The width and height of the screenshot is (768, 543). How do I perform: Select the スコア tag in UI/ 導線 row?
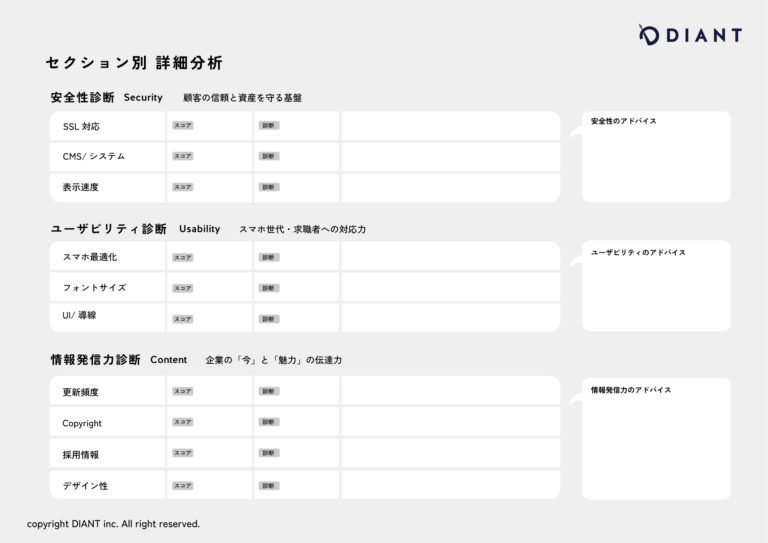click(183, 319)
